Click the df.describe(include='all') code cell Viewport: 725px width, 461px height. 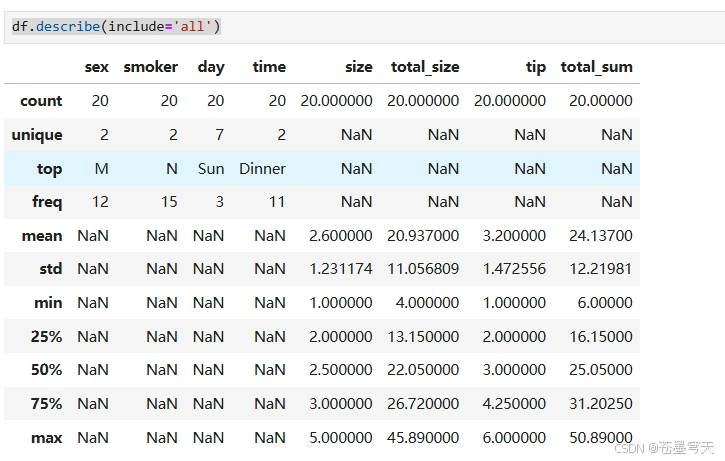(x=364, y=27)
